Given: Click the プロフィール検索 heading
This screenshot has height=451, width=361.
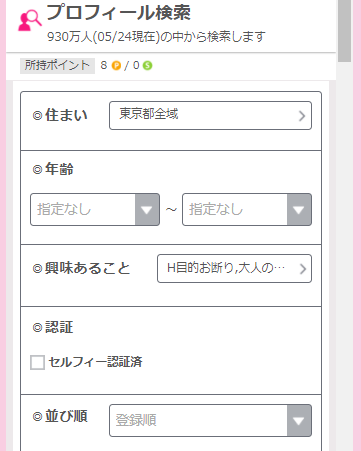Looking at the screenshot, I should (x=119, y=13).
